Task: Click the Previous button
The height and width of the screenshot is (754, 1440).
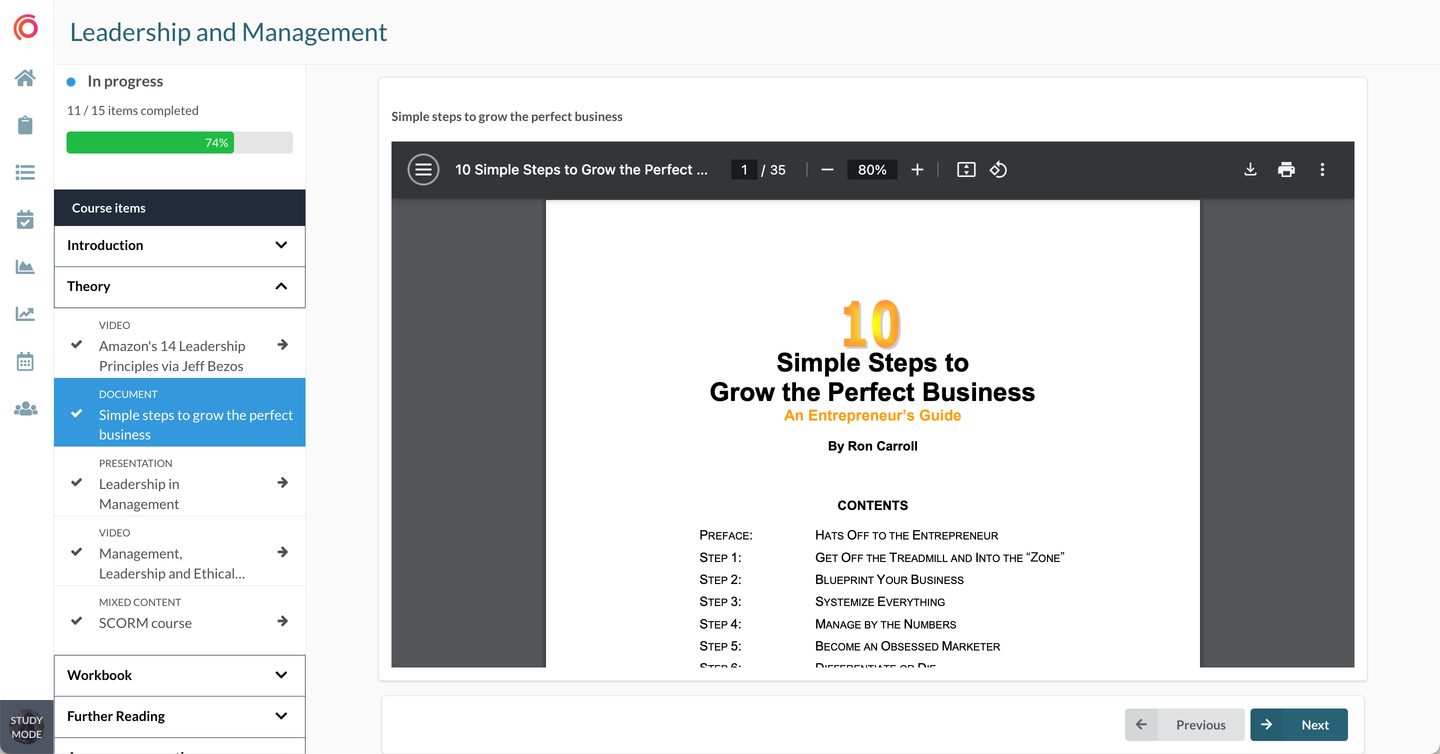Action: tap(1185, 725)
